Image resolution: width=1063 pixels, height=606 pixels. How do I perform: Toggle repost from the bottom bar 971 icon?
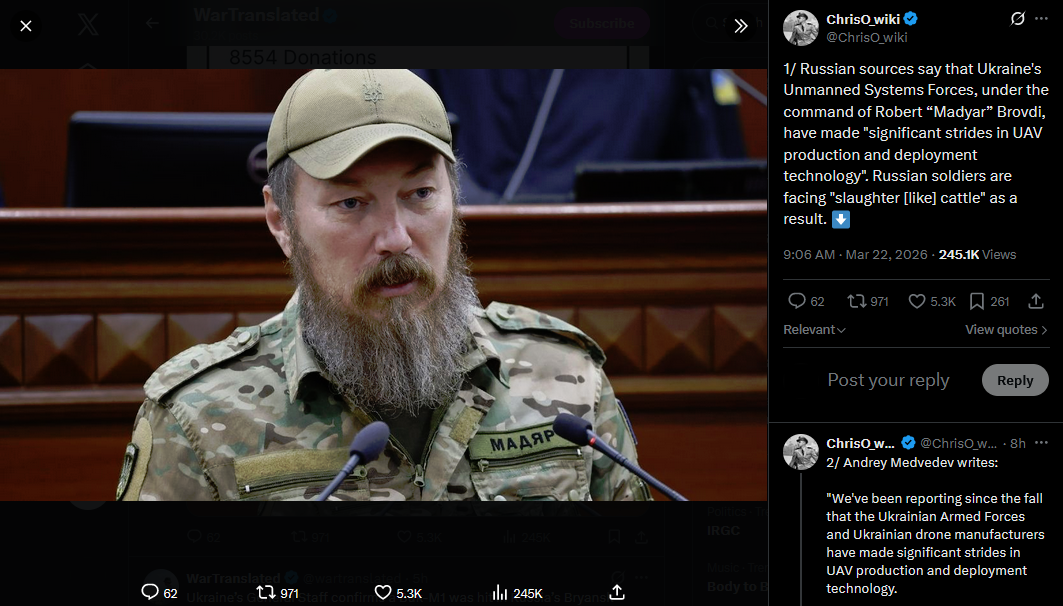[266, 592]
